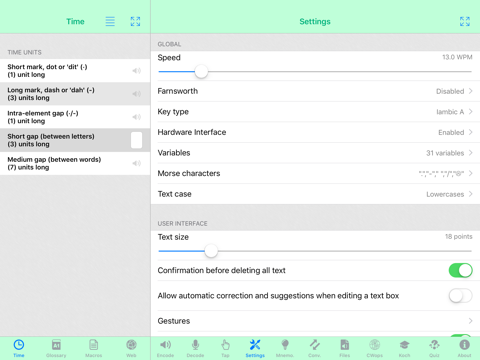This screenshot has height=360, width=480.
Task: Select the Short mark, dot or 'dit' row
Action: click(x=75, y=71)
